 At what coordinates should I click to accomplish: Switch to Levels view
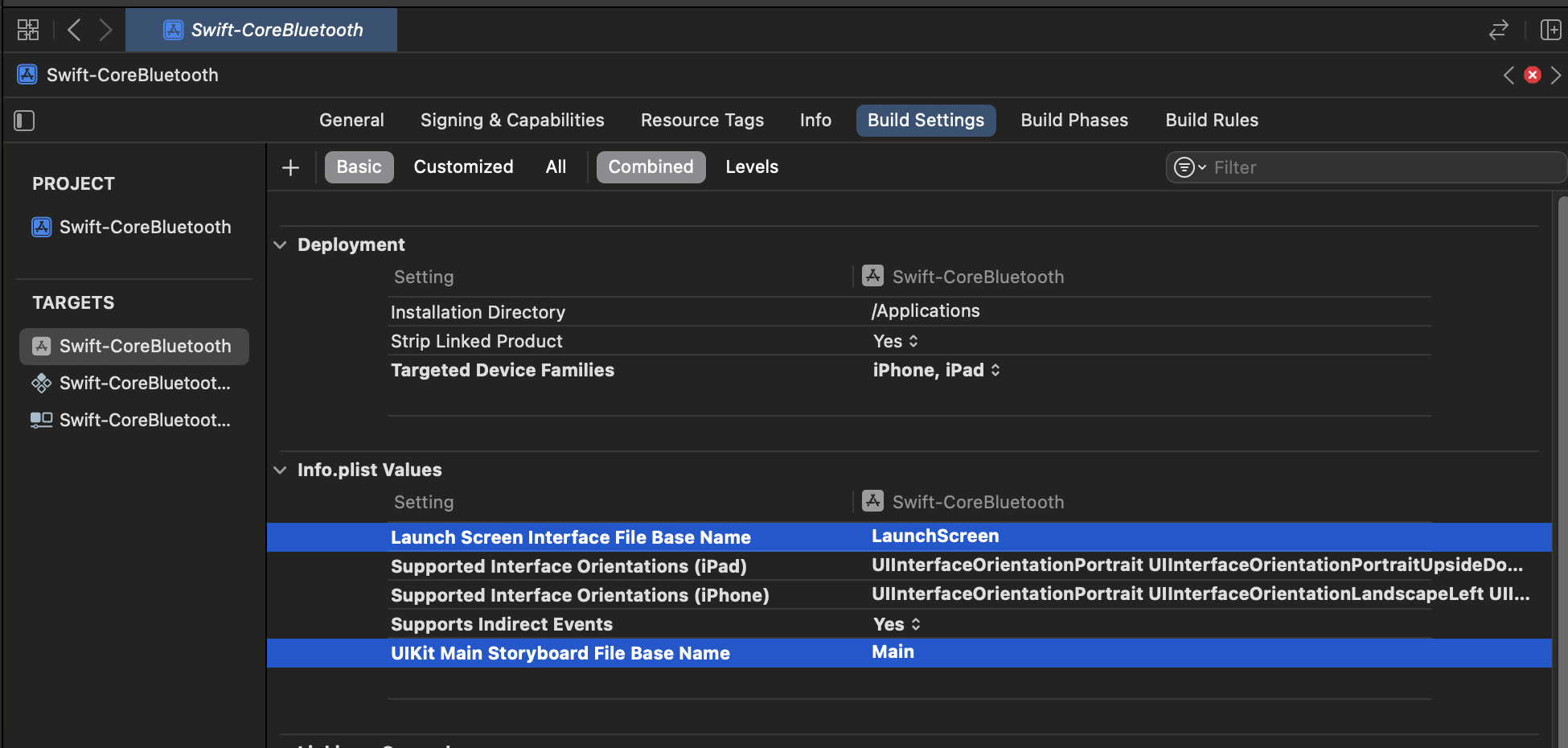coord(752,166)
